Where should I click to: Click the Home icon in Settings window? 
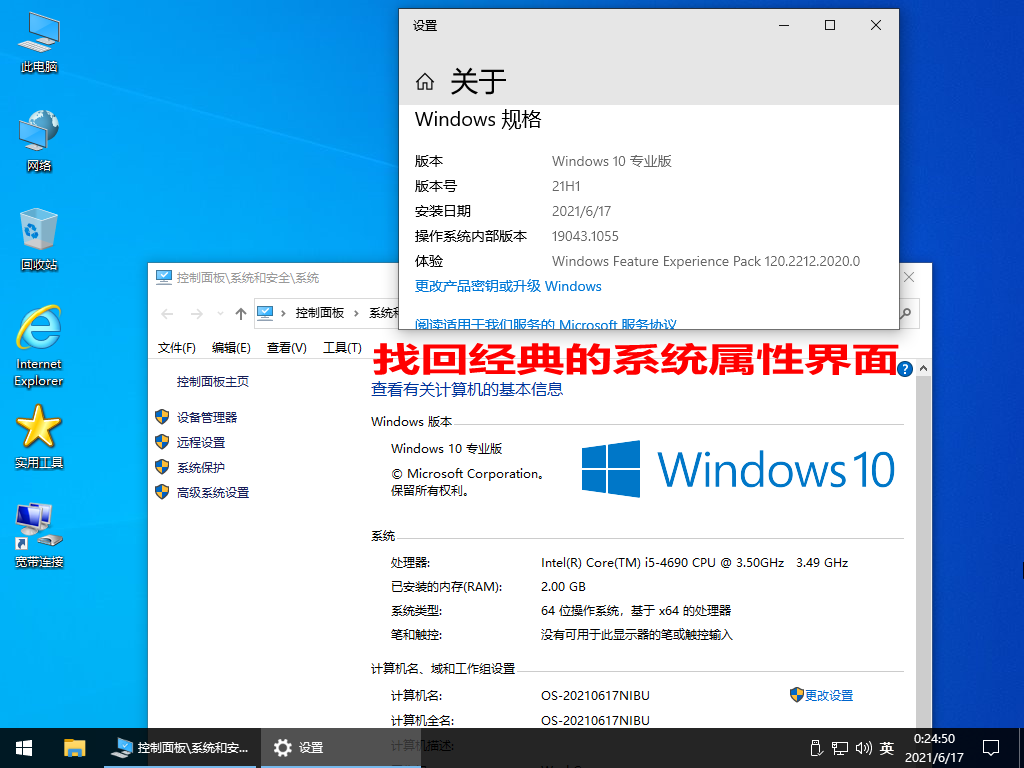[x=424, y=82]
